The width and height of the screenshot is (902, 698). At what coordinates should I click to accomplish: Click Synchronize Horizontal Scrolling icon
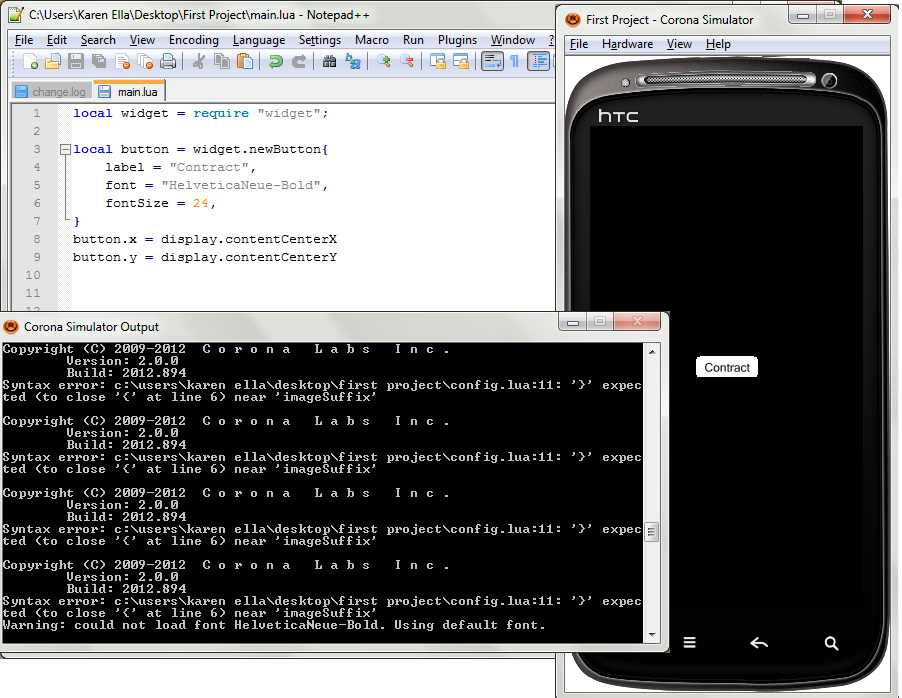(460, 61)
